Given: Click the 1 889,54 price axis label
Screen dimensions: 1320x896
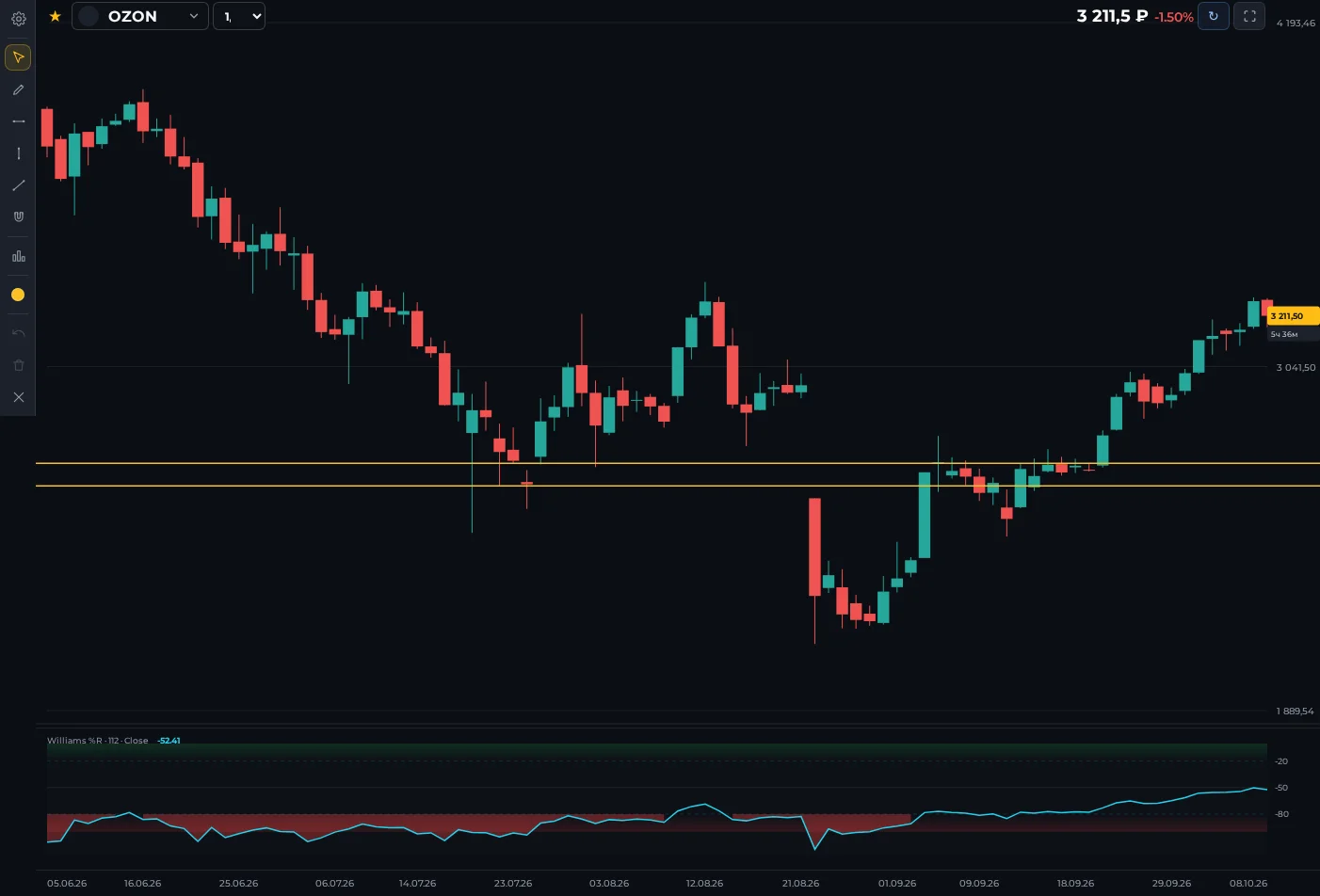Looking at the screenshot, I should click(1295, 711).
